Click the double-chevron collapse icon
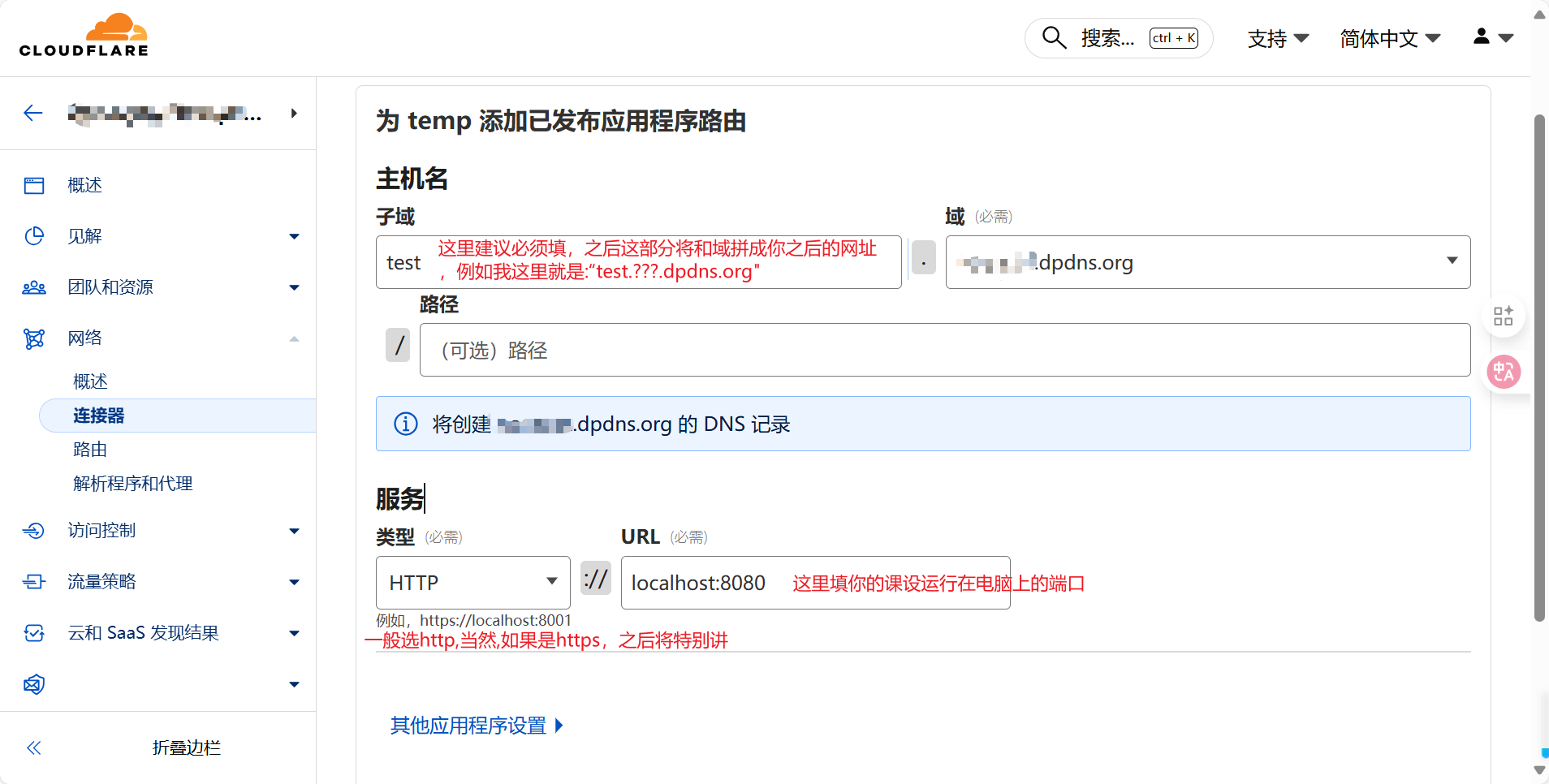The height and width of the screenshot is (784, 1549). [x=34, y=747]
